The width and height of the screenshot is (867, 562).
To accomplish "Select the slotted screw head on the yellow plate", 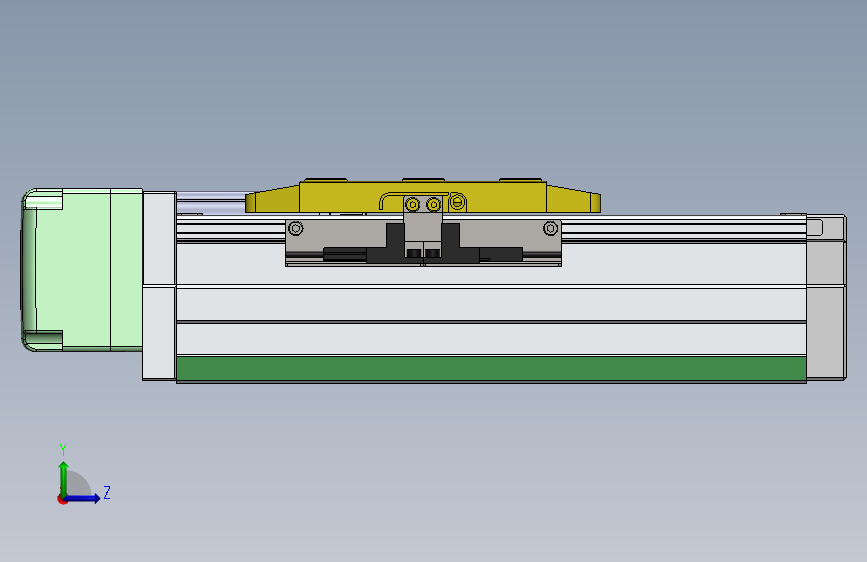I will 457,202.
